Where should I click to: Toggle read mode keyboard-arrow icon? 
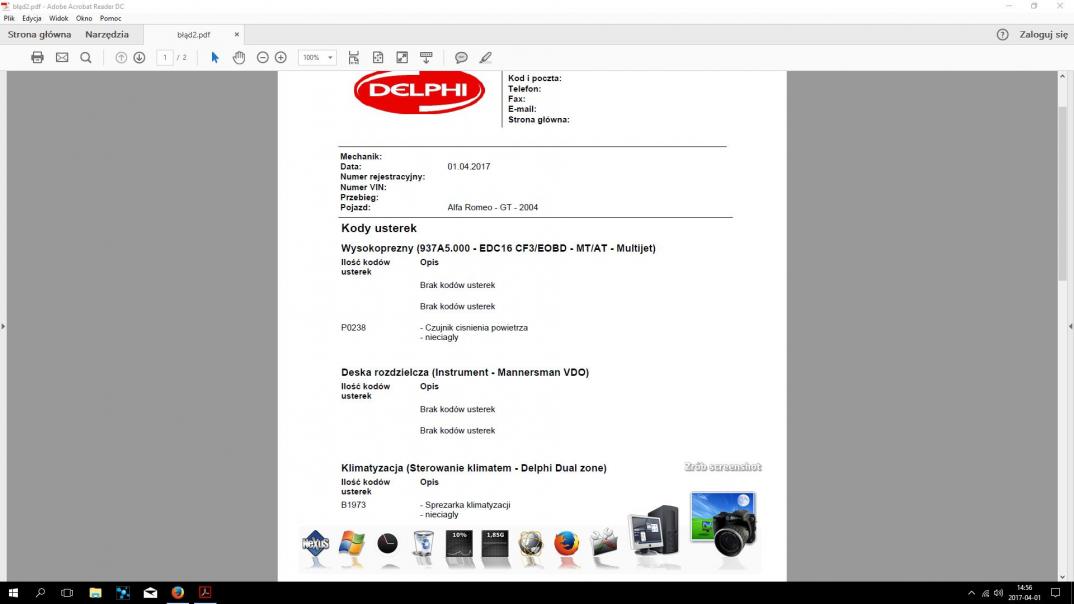click(x=426, y=58)
